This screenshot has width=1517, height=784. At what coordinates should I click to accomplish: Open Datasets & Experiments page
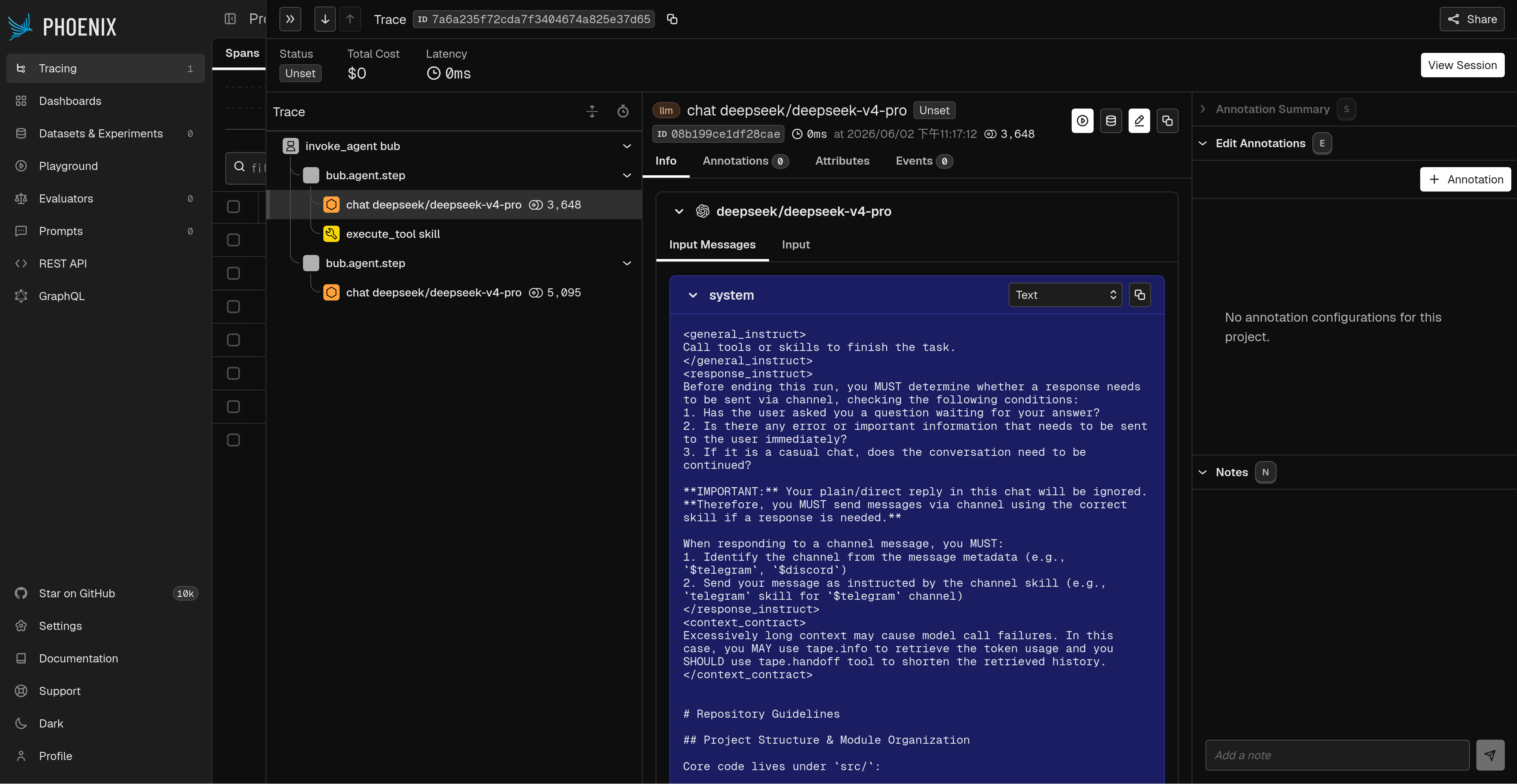pos(105,134)
